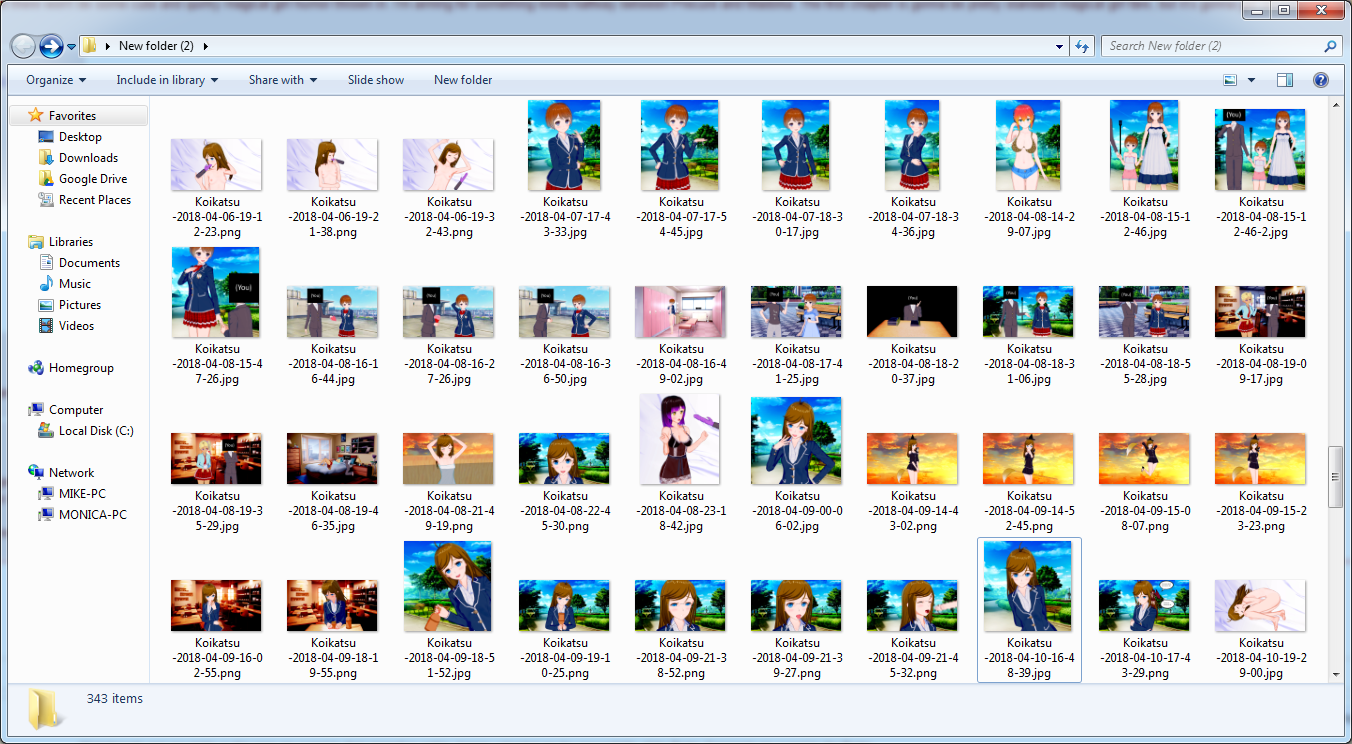Click the Favorites star icon
The image size is (1352, 744).
tap(36, 116)
